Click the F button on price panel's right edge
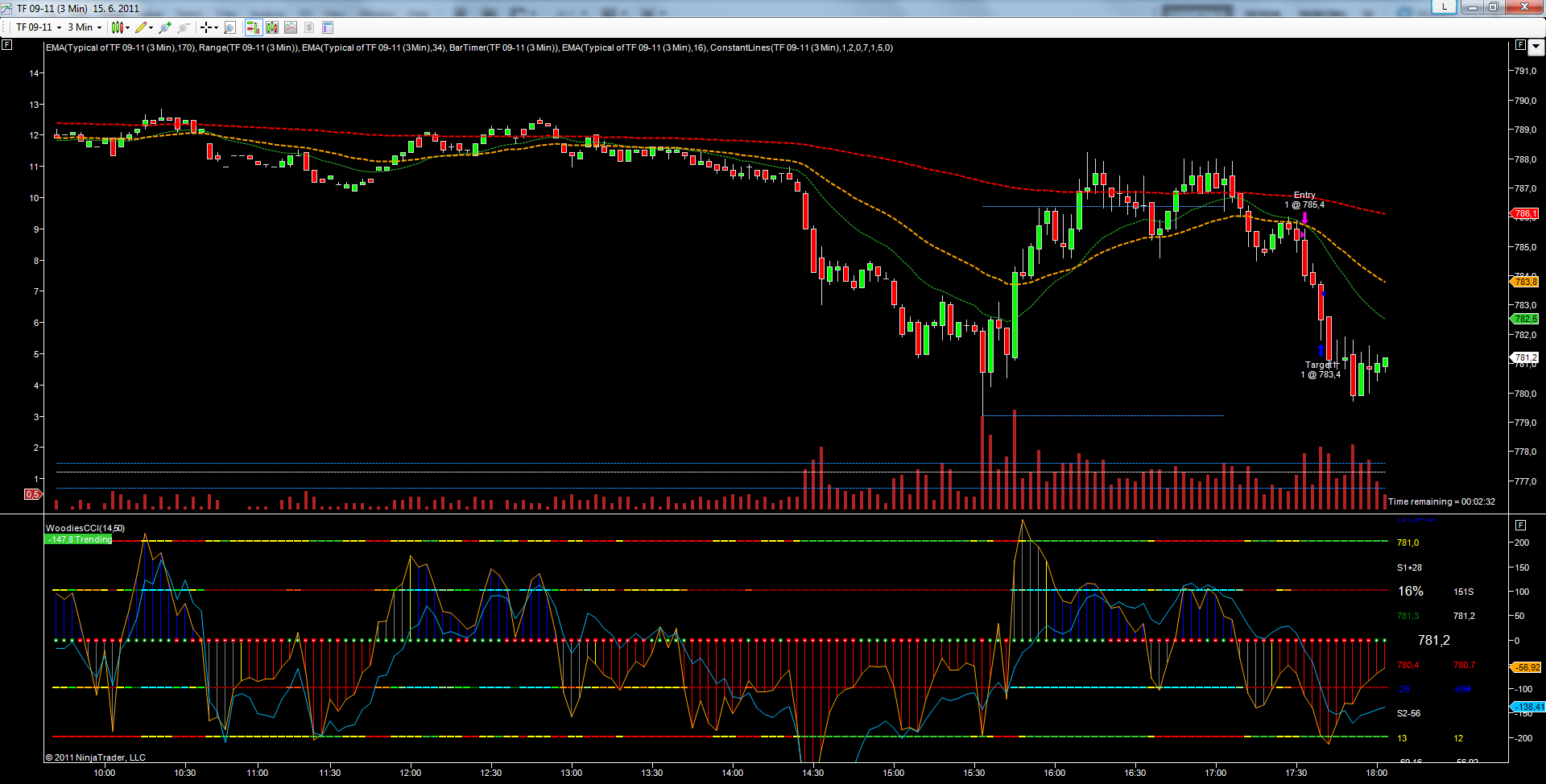The image size is (1546, 784). tap(1520, 45)
